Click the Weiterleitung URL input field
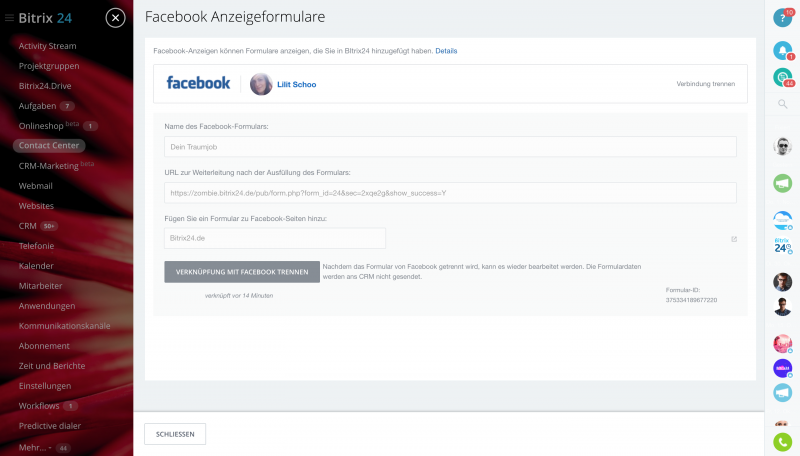Viewport: 800px width, 456px height. point(450,193)
